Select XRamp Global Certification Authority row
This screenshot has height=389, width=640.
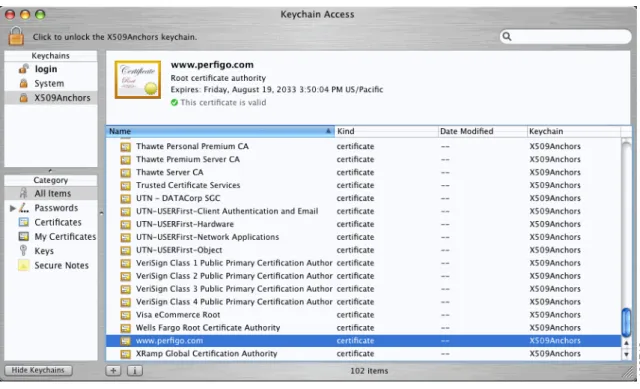364,353
